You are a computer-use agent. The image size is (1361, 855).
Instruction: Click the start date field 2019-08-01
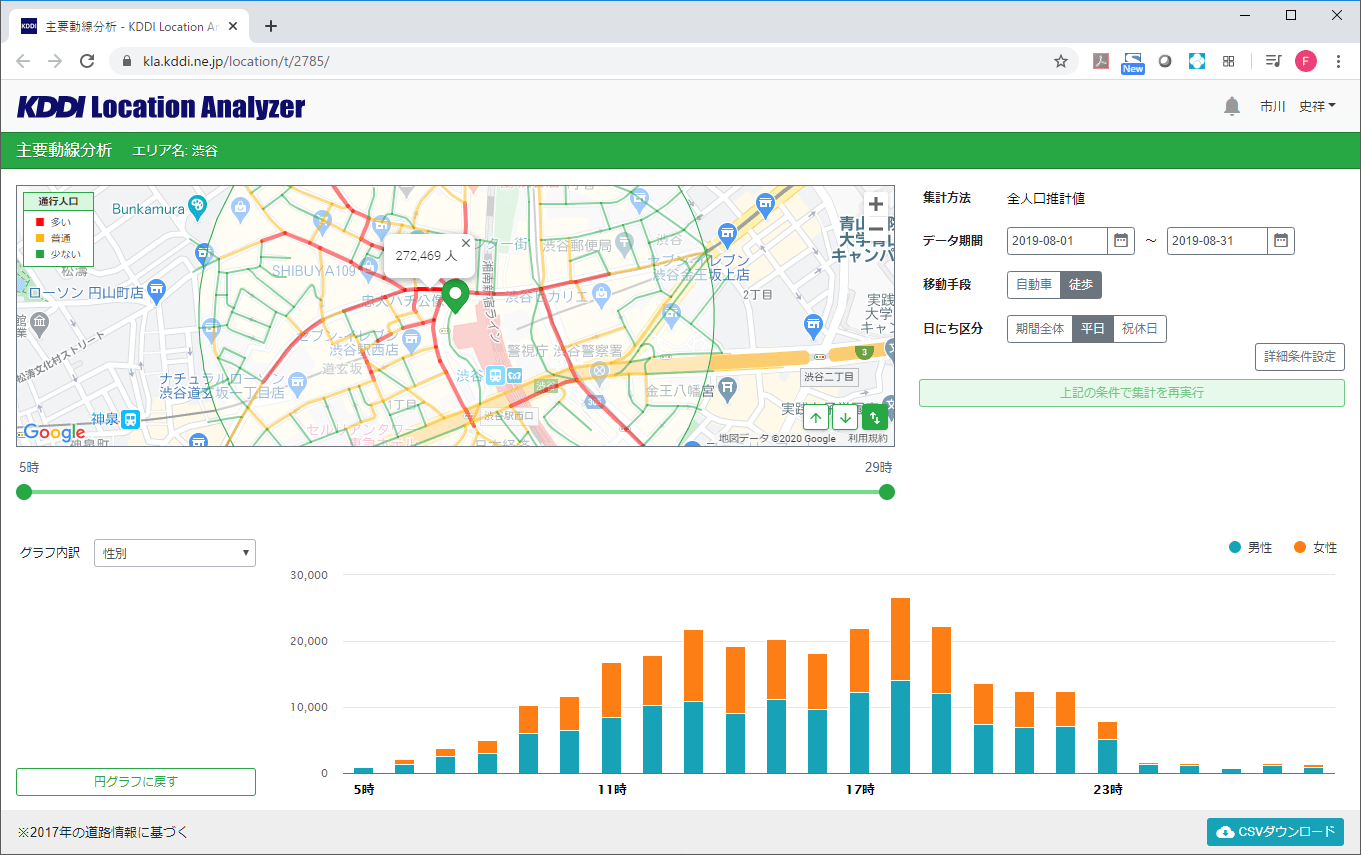point(1057,241)
